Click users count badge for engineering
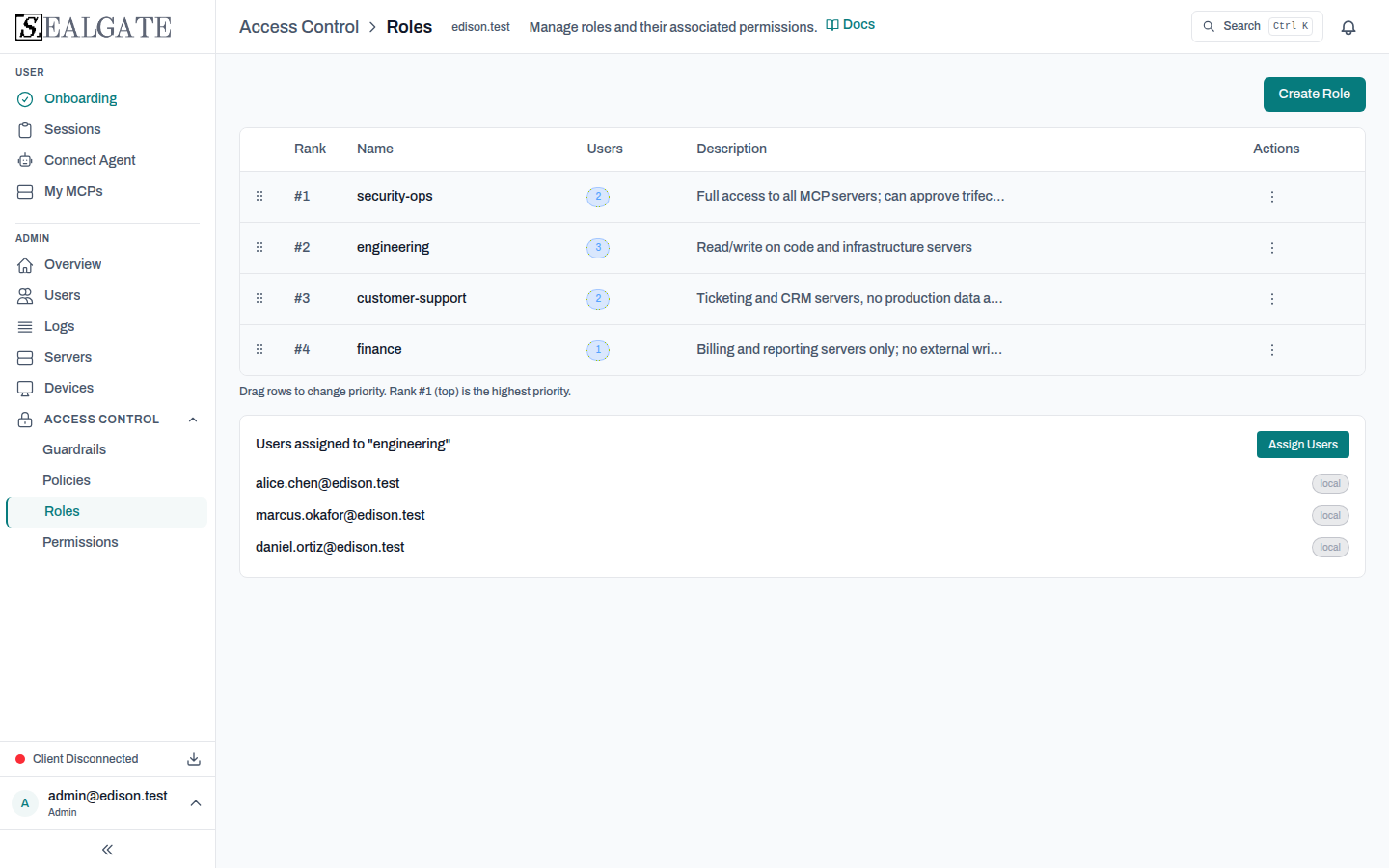 pyautogui.click(x=598, y=248)
